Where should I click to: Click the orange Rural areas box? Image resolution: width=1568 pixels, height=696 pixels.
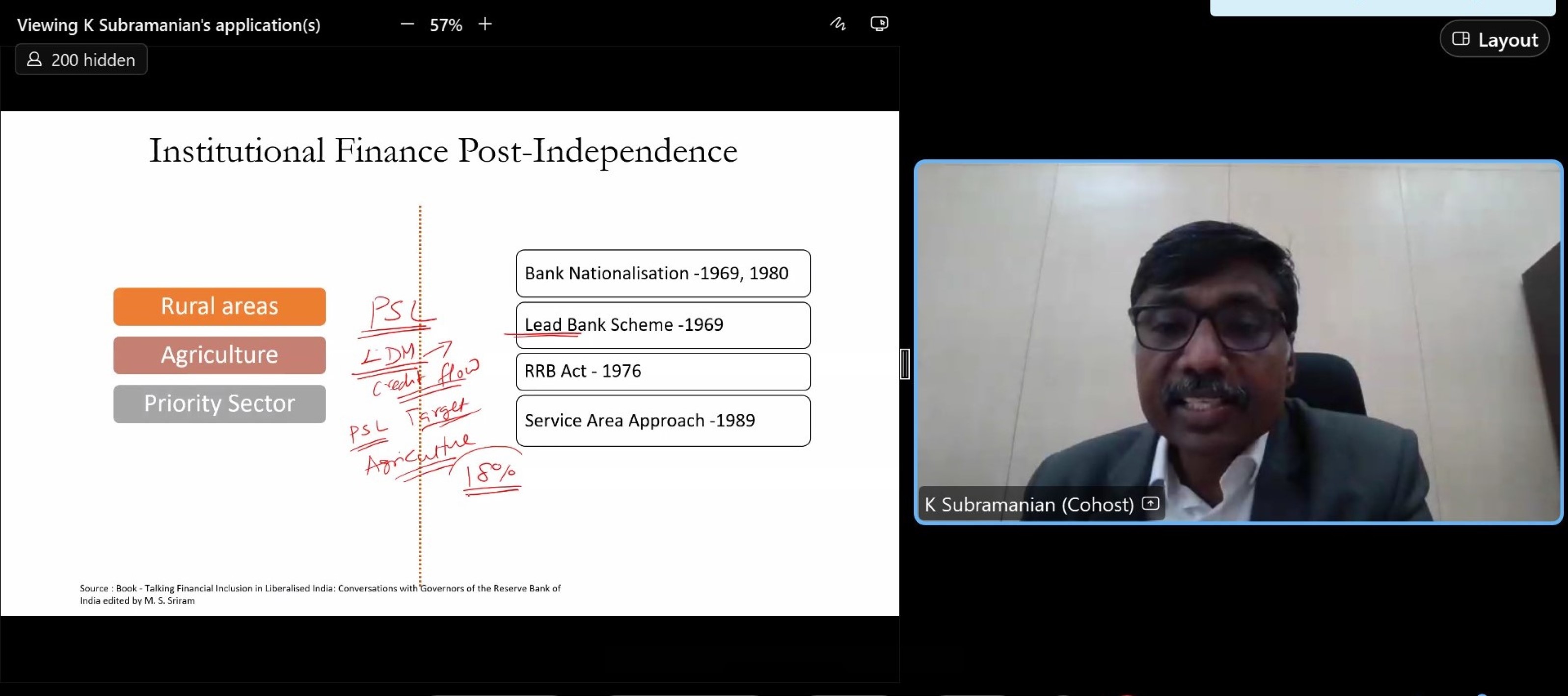coord(219,306)
